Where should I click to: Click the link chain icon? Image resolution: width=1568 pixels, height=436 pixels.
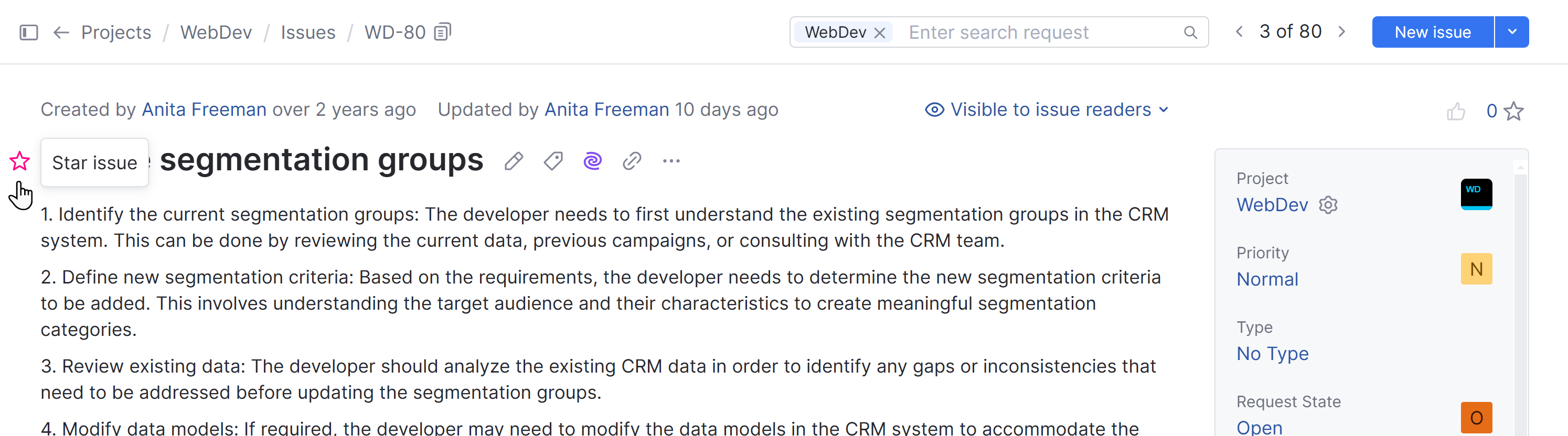(632, 161)
